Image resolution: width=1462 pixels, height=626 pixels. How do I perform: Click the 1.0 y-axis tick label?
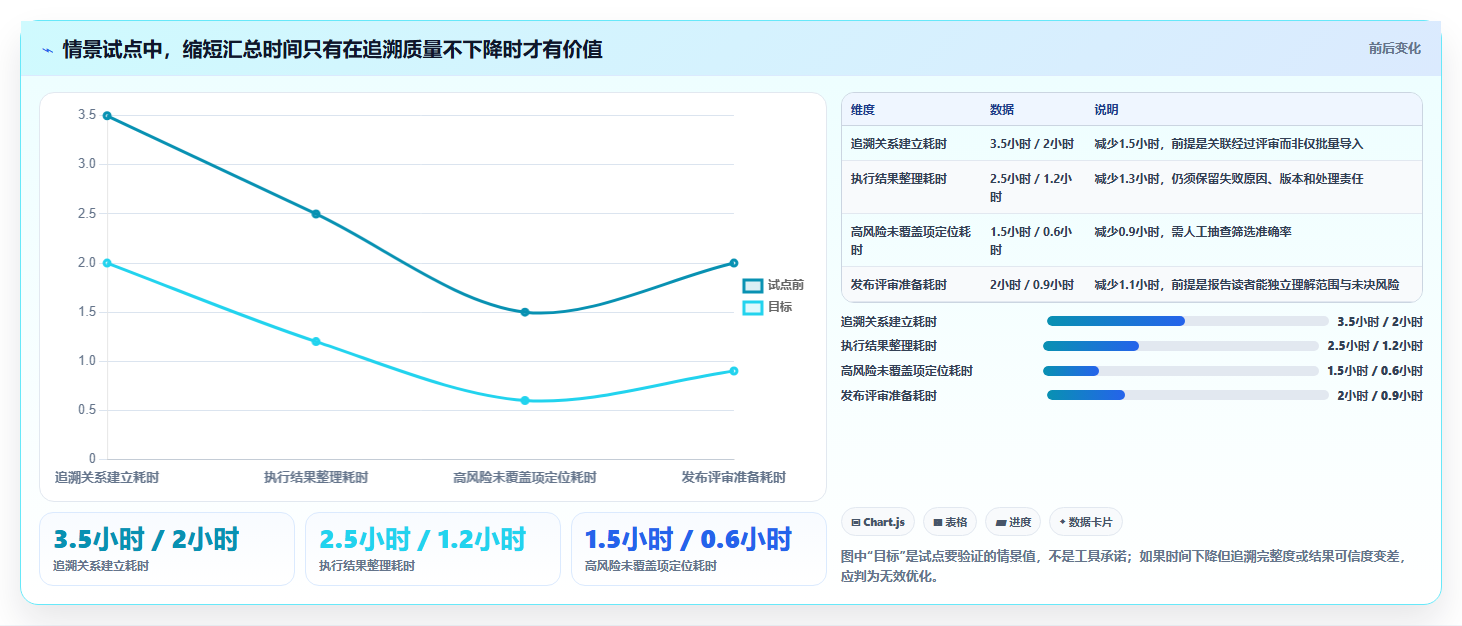[x=87, y=361]
